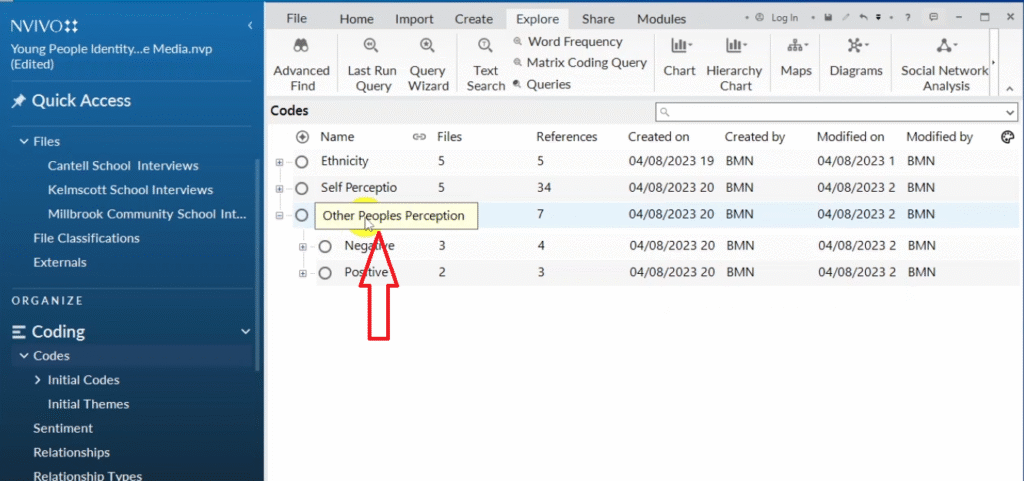Image resolution: width=1024 pixels, height=481 pixels.
Task: Switch to the Create ribbon tab
Action: coord(473,19)
